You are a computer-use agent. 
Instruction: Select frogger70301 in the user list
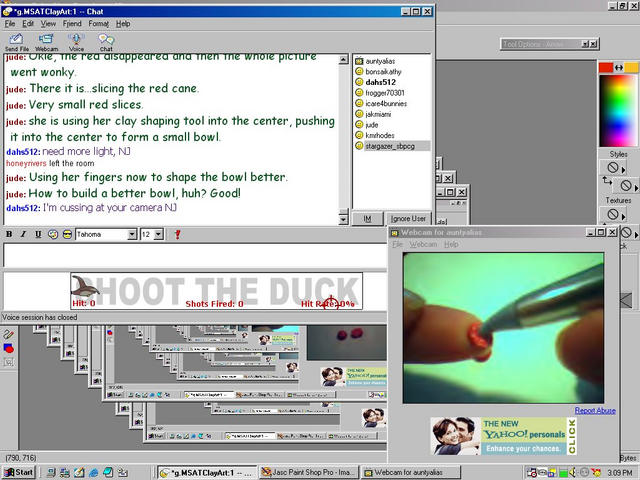click(384, 93)
